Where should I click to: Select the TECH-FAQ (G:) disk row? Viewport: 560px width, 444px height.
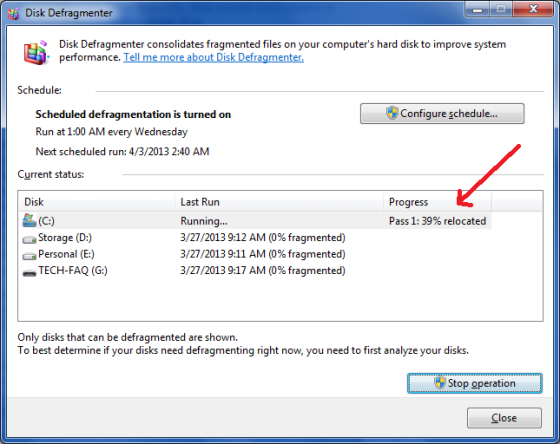[x=255, y=270]
